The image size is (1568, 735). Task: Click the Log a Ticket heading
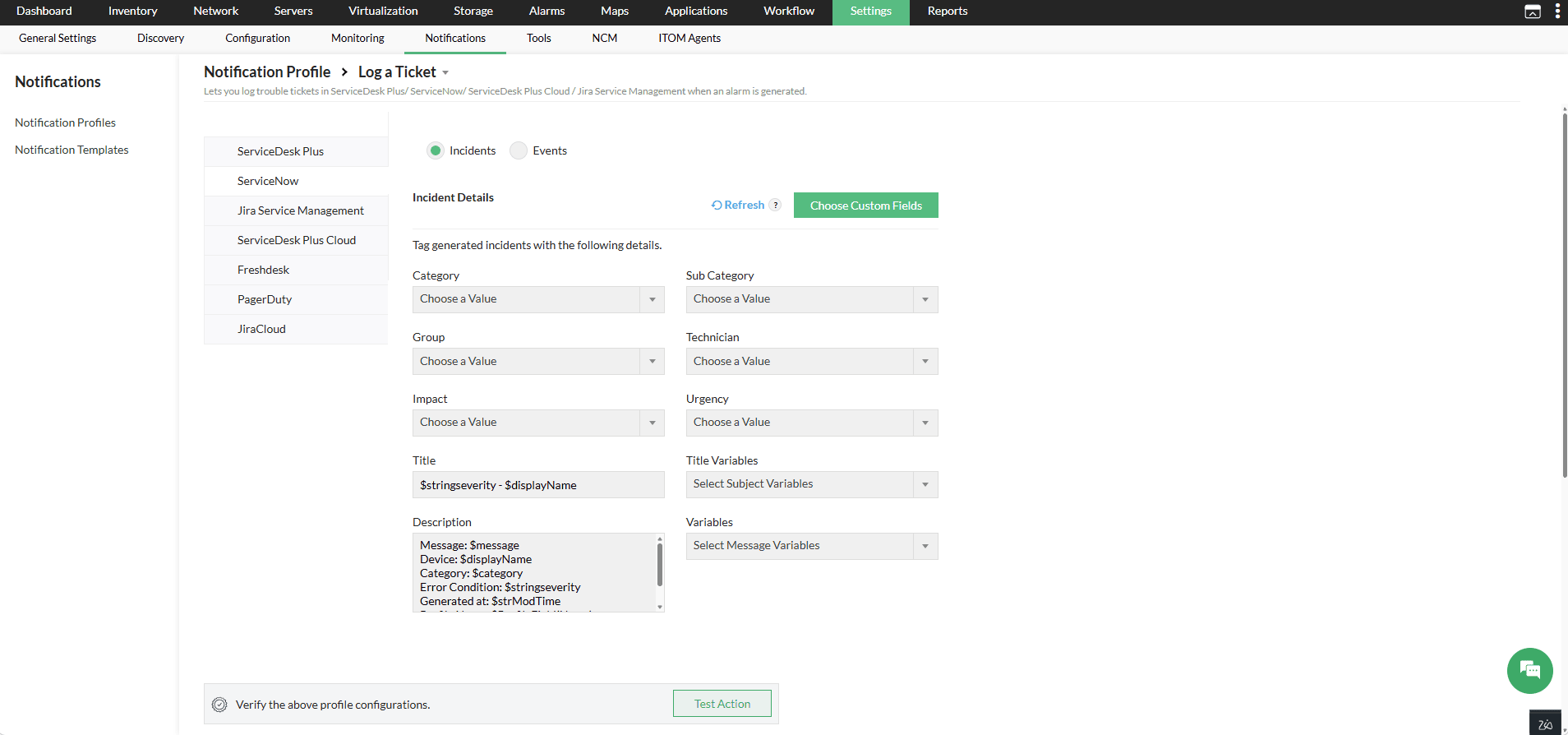click(397, 72)
